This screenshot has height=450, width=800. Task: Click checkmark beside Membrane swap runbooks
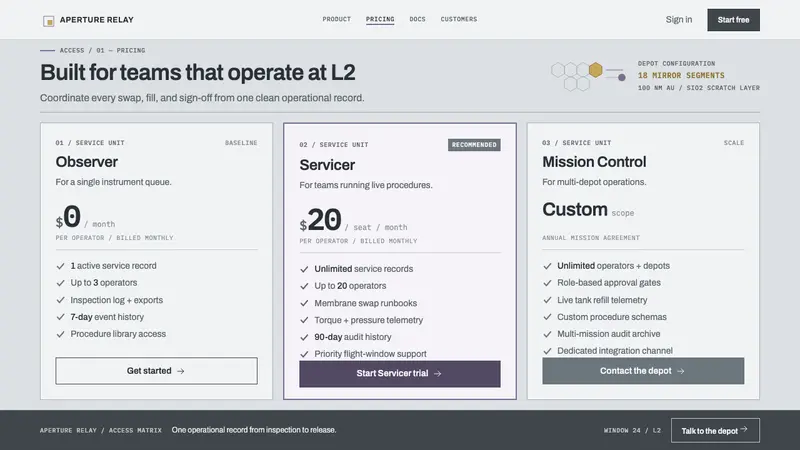point(305,304)
